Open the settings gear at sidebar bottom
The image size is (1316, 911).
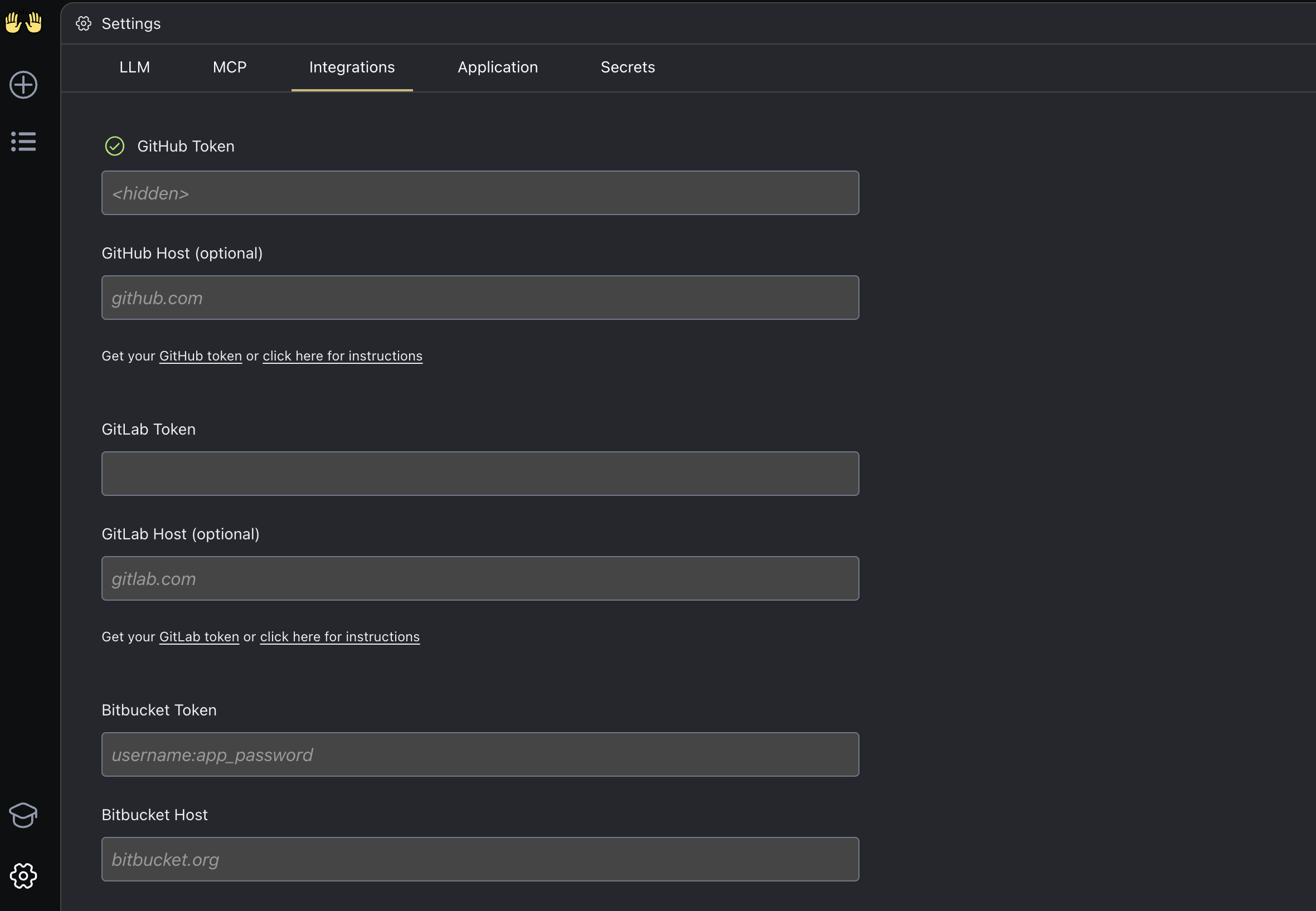click(23, 876)
